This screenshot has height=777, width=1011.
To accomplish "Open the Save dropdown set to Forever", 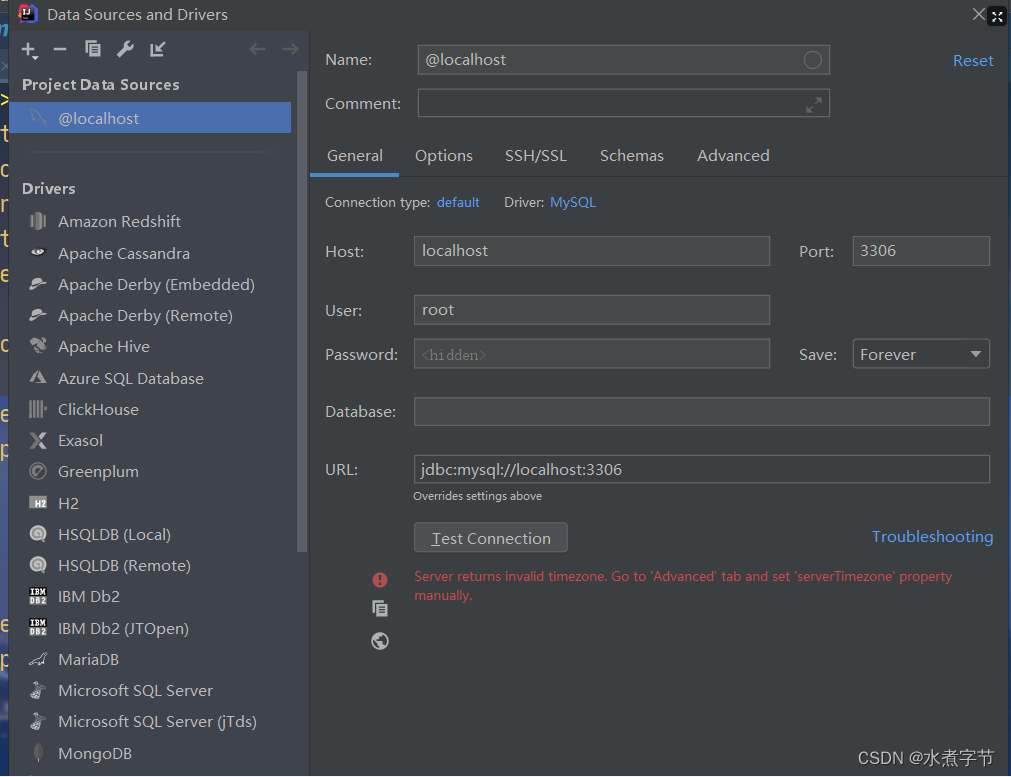I will click(920, 353).
